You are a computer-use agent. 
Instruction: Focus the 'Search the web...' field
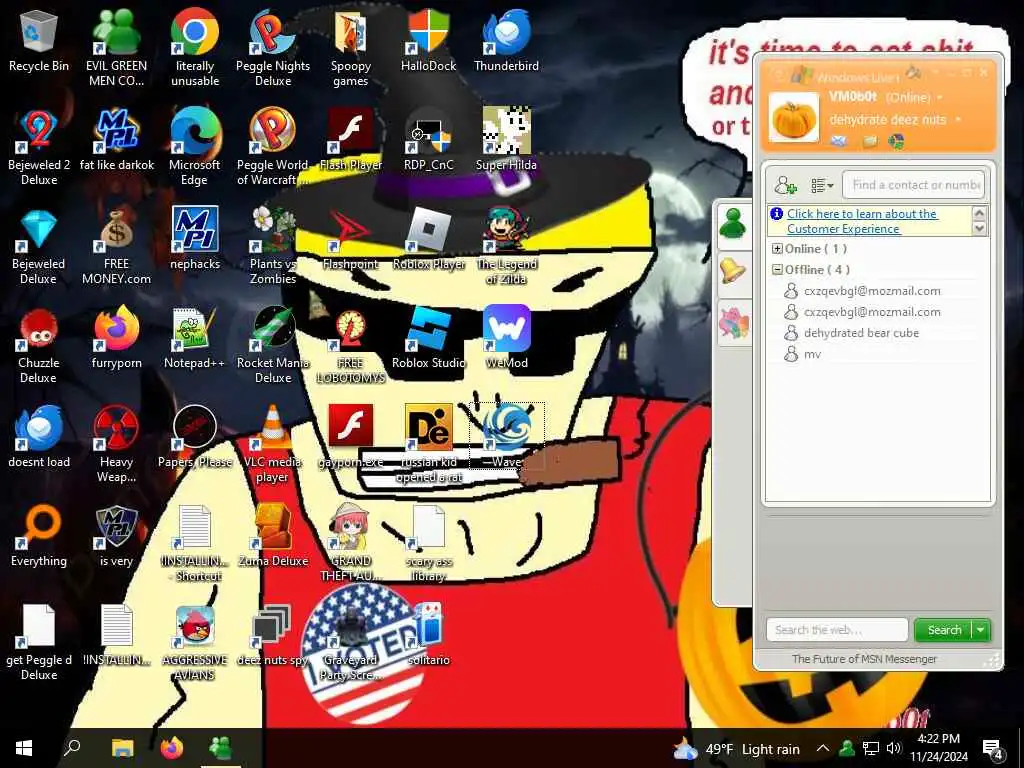click(837, 630)
